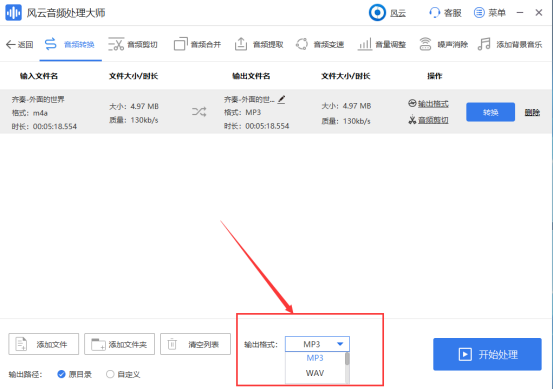Switch to the 音频转换 tab
The width and height of the screenshot is (554, 389).
pyautogui.click(x=70, y=45)
